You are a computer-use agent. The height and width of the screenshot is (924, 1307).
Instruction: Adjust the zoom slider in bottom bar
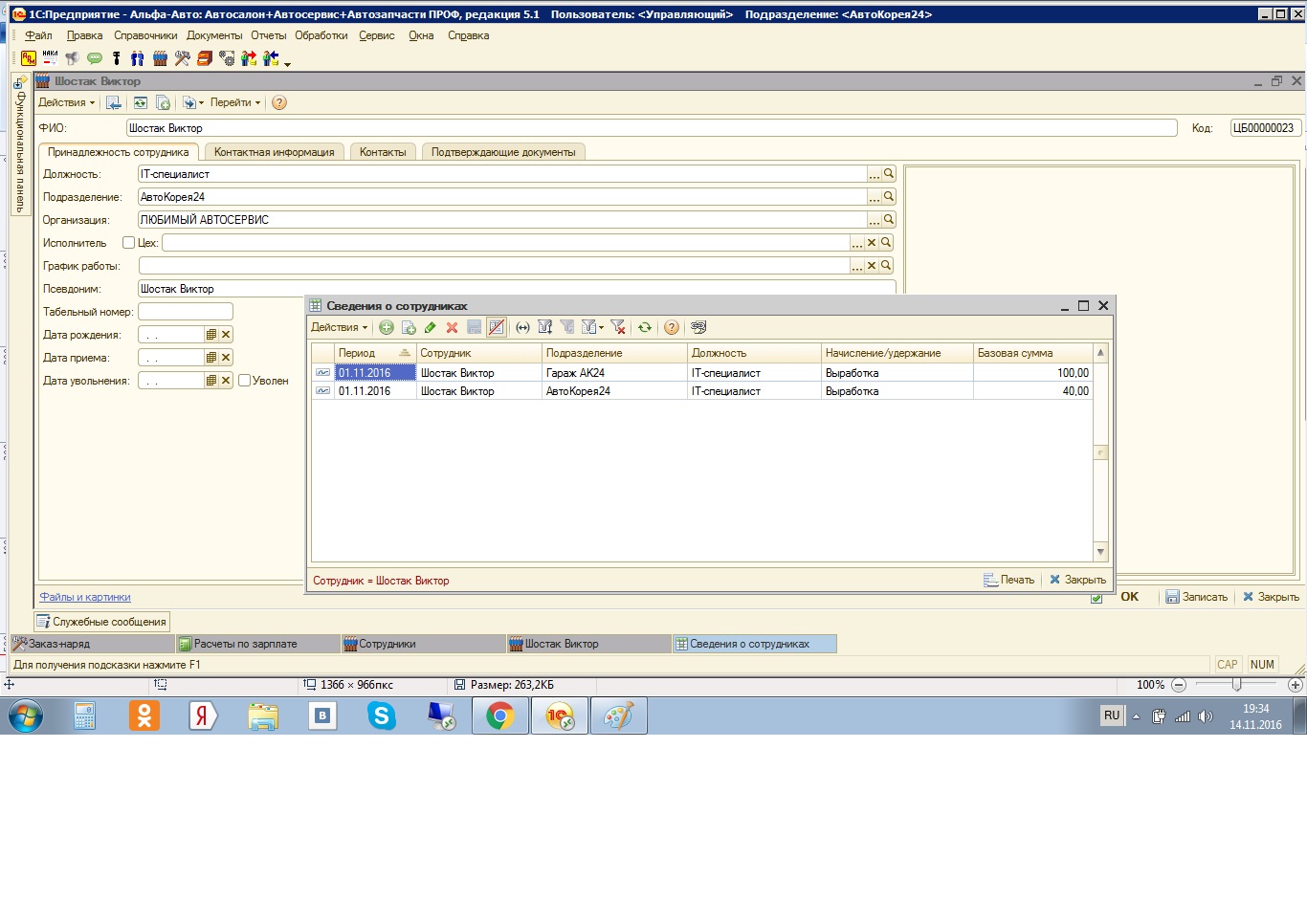pyautogui.click(x=1236, y=685)
